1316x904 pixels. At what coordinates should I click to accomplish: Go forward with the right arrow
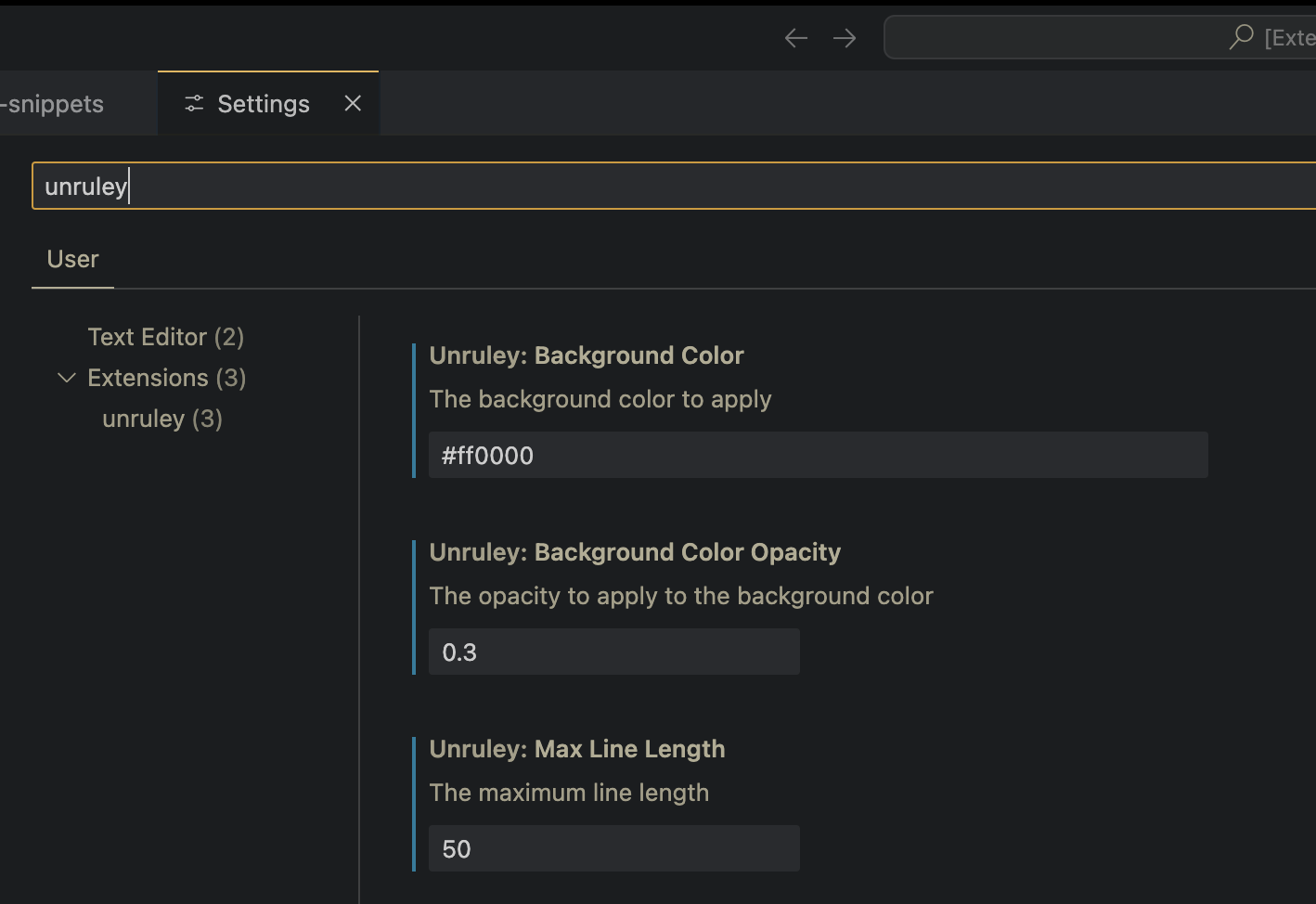point(845,38)
